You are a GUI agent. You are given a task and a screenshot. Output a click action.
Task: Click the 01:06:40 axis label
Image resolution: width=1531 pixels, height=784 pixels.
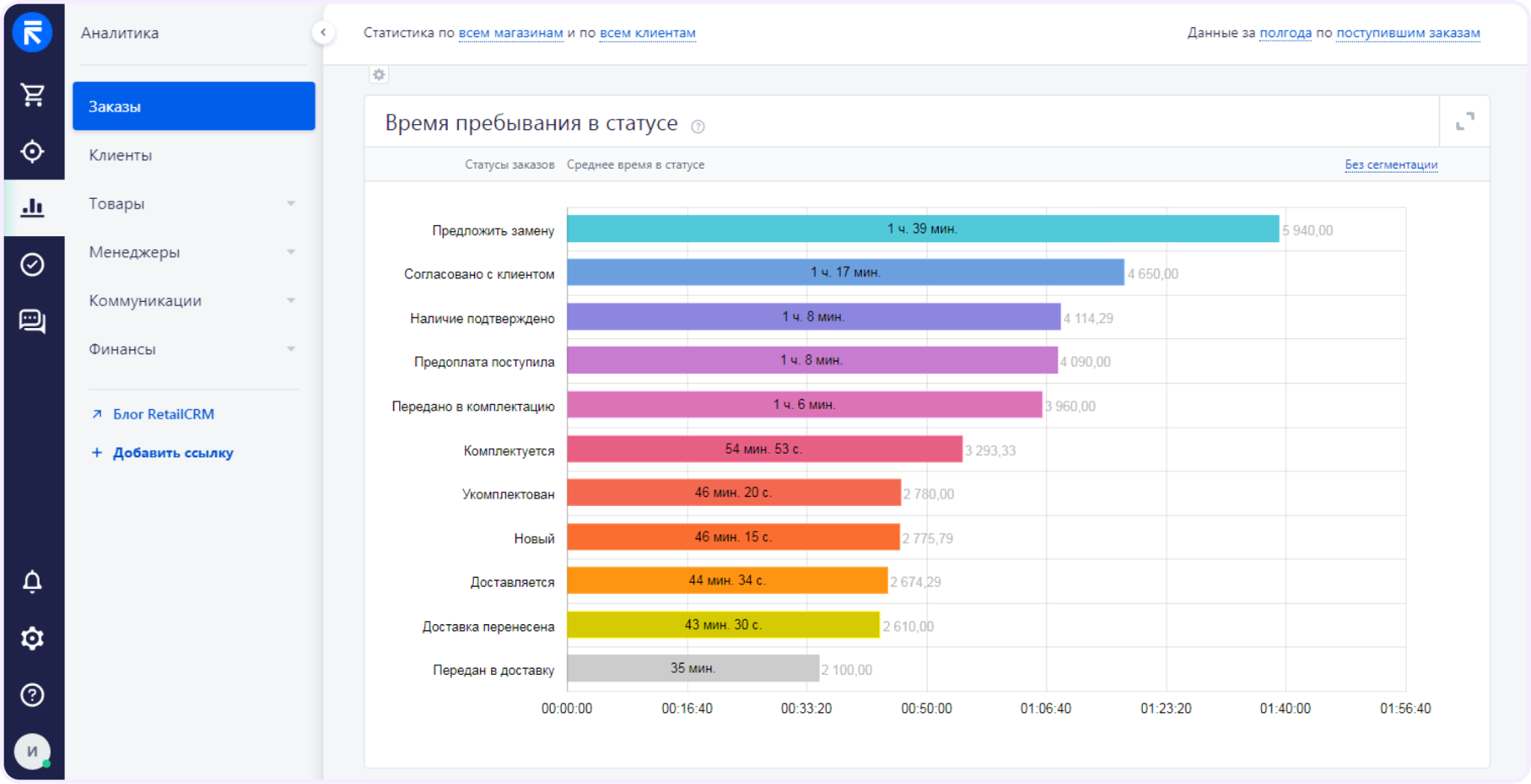click(1046, 709)
